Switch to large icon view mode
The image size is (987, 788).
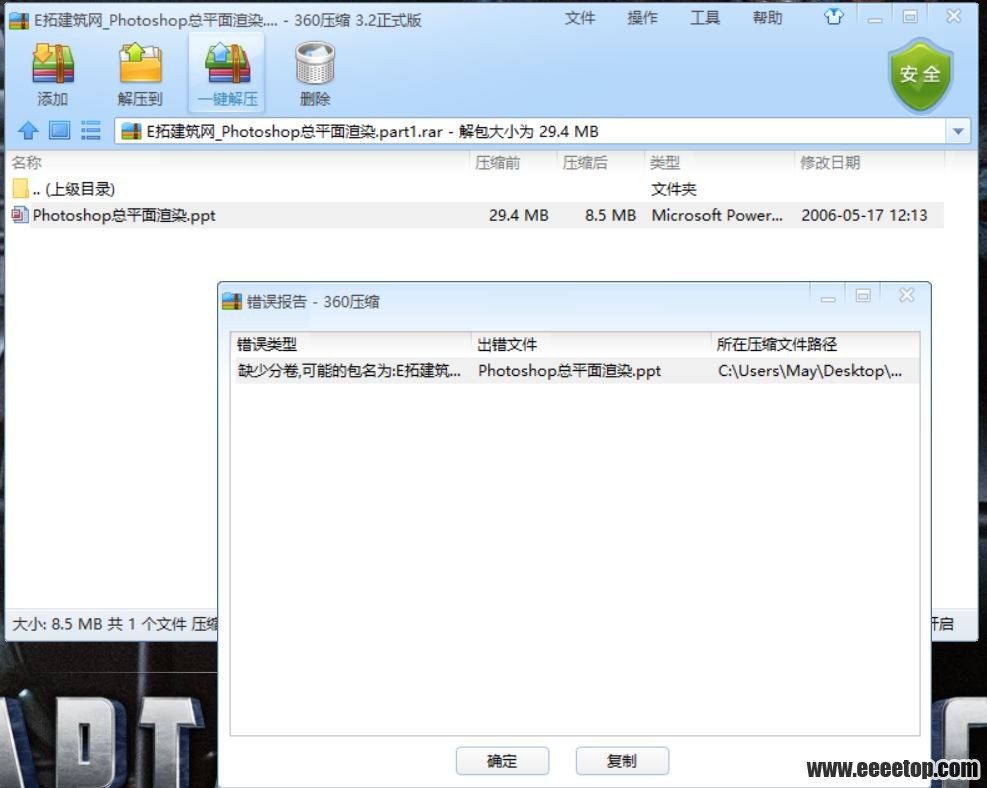click(x=59, y=131)
